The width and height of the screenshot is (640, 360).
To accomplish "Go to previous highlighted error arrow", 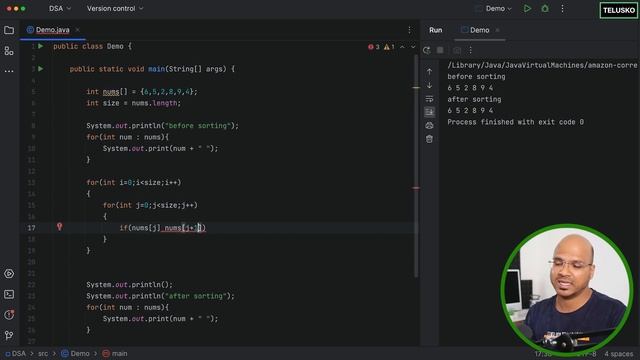I will point(402,47).
